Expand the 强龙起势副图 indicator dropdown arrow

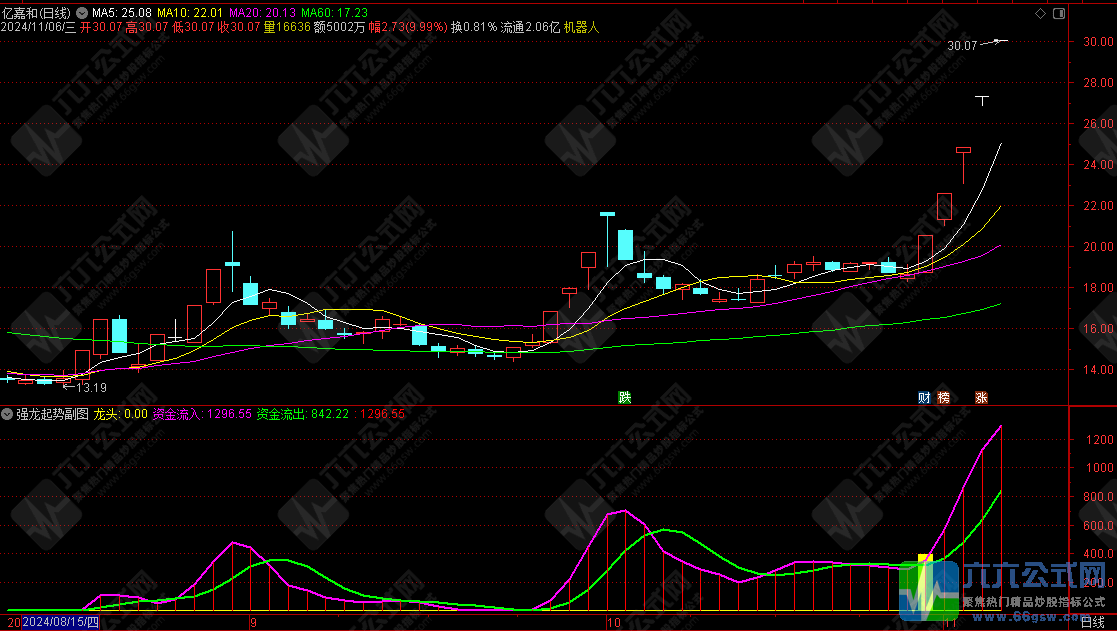[x=8, y=414]
